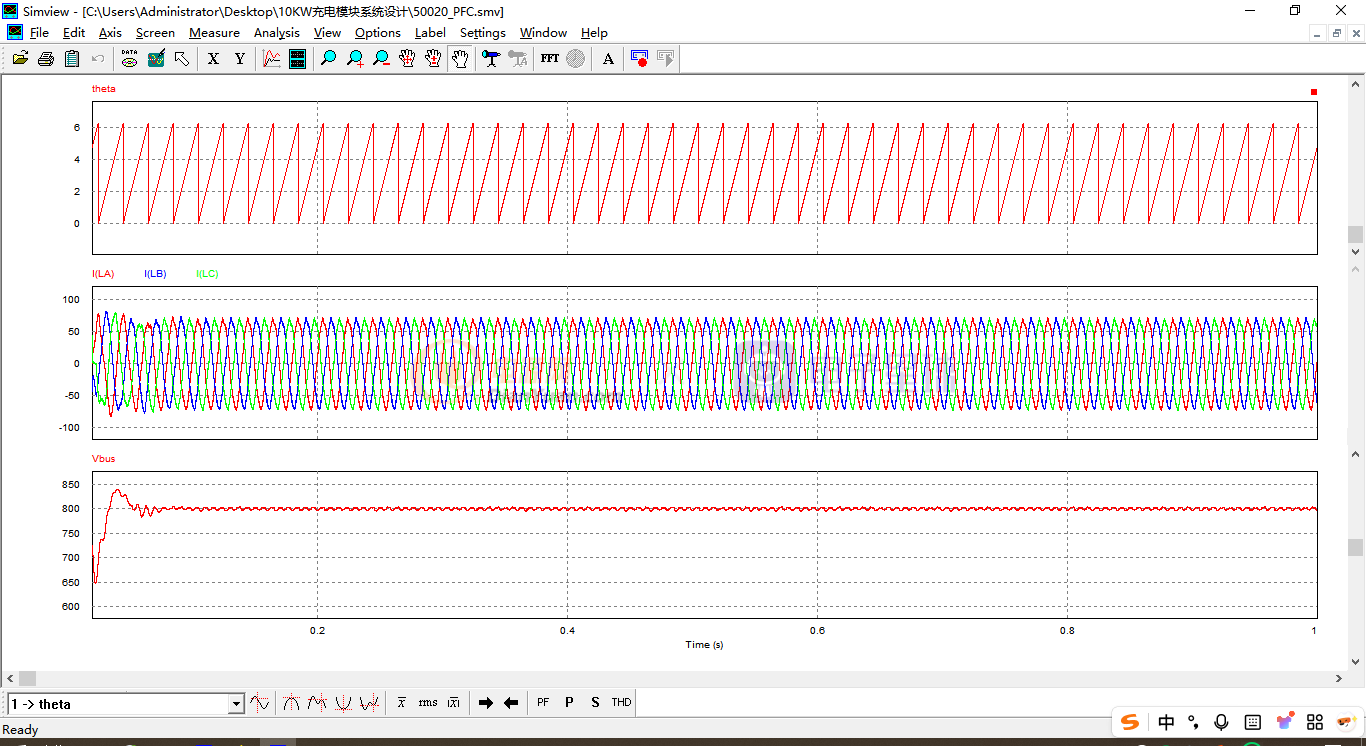This screenshot has height=746, width=1366.
Task: Toggle the pan hand tool in the toolbar
Action: (x=460, y=59)
